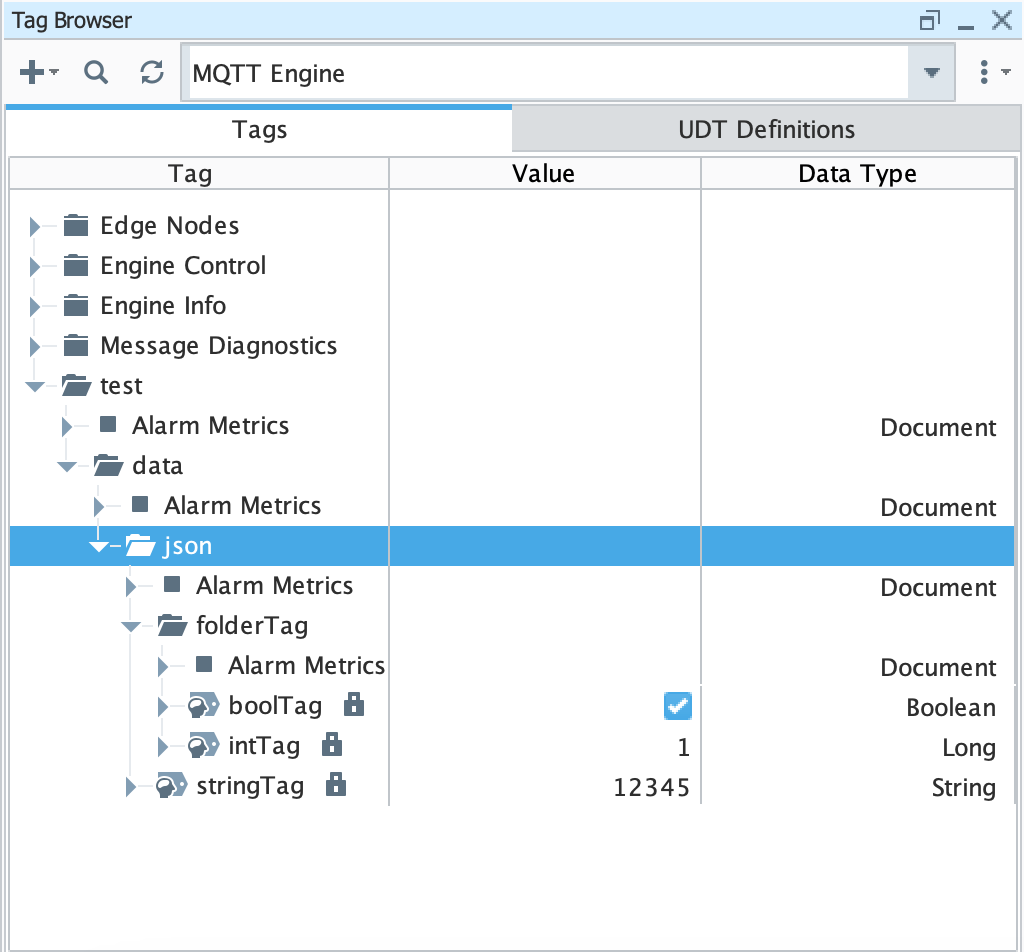Select the Tags tab
This screenshot has width=1024, height=952.
pos(259,129)
